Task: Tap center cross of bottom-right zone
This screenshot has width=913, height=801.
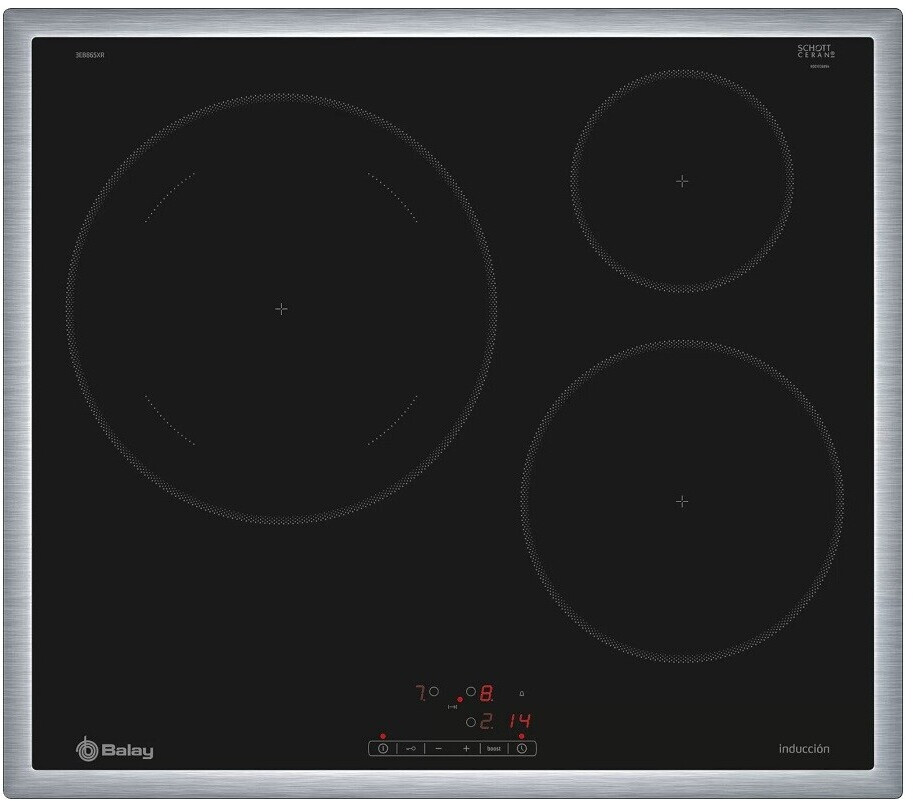Action: click(x=682, y=501)
